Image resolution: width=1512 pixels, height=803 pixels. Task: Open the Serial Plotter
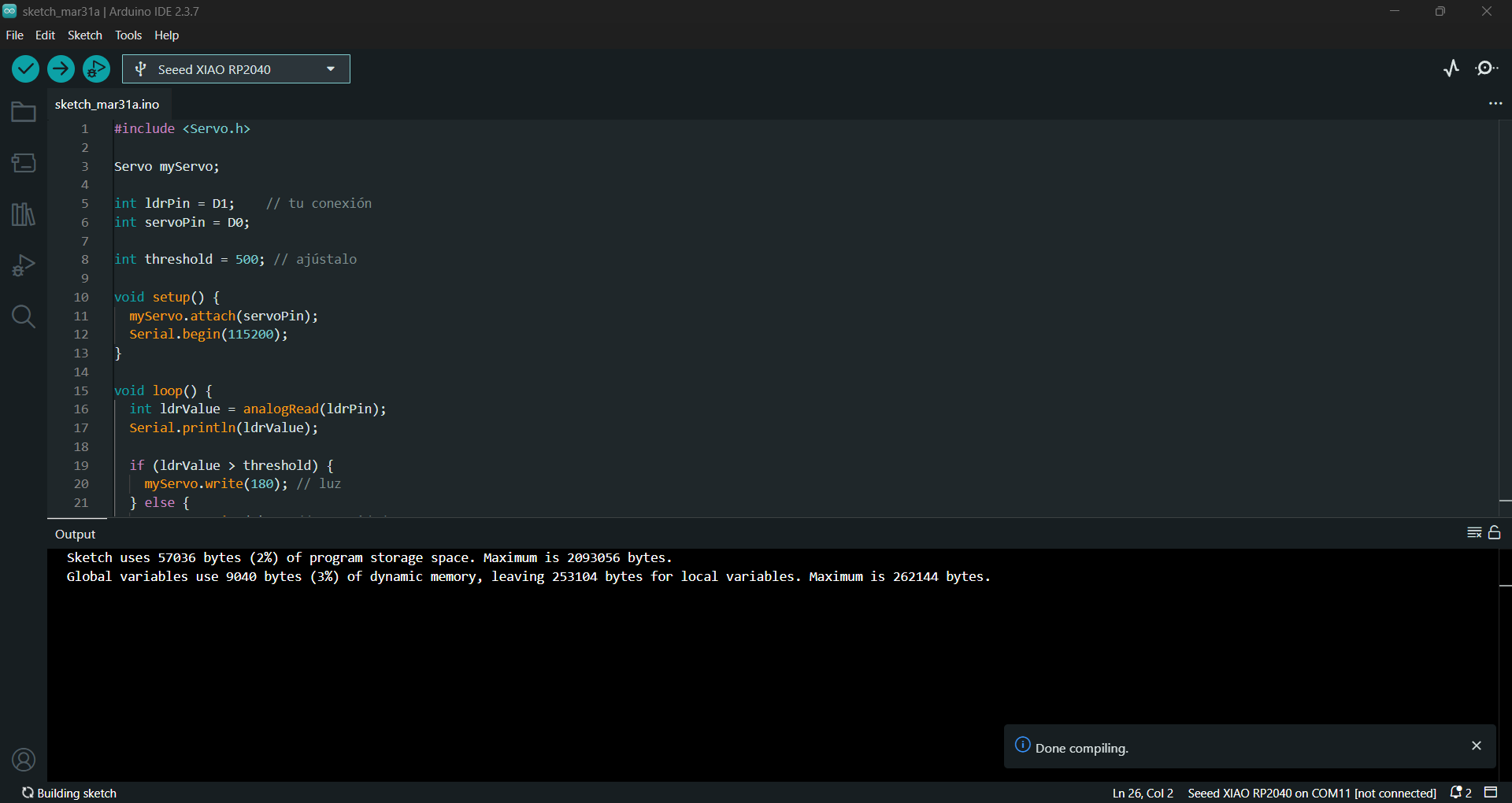click(1451, 68)
